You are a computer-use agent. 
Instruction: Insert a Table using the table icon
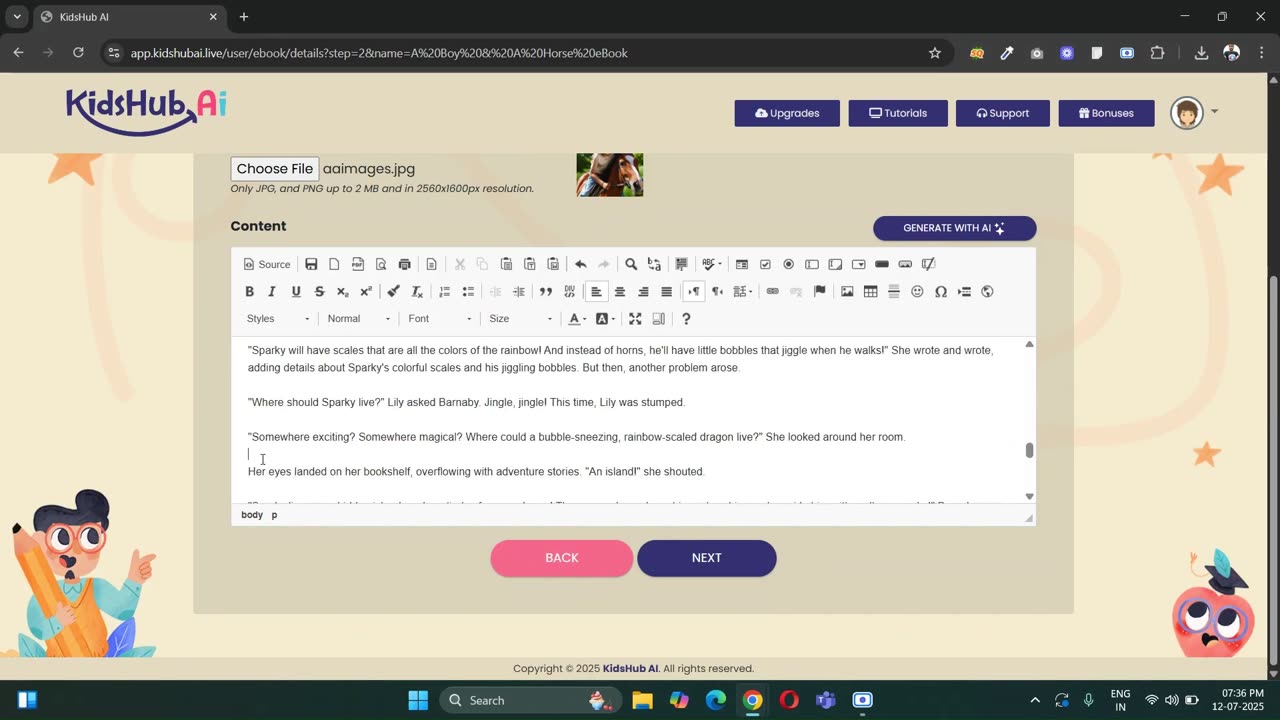pyautogui.click(x=870, y=291)
